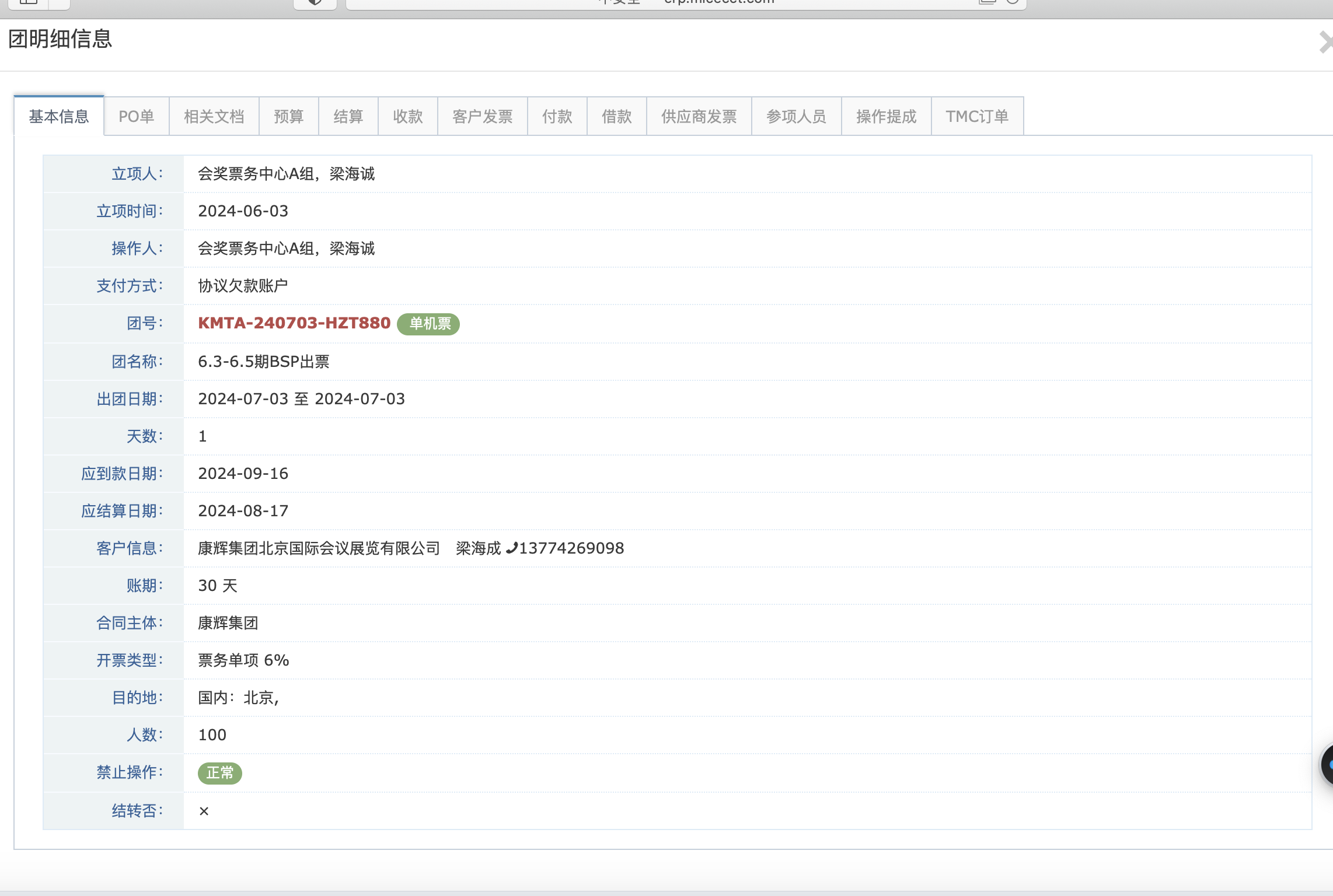This screenshot has width=1333, height=896.
Task: Go to the 结算 tab
Action: click(x=348, y=117)
